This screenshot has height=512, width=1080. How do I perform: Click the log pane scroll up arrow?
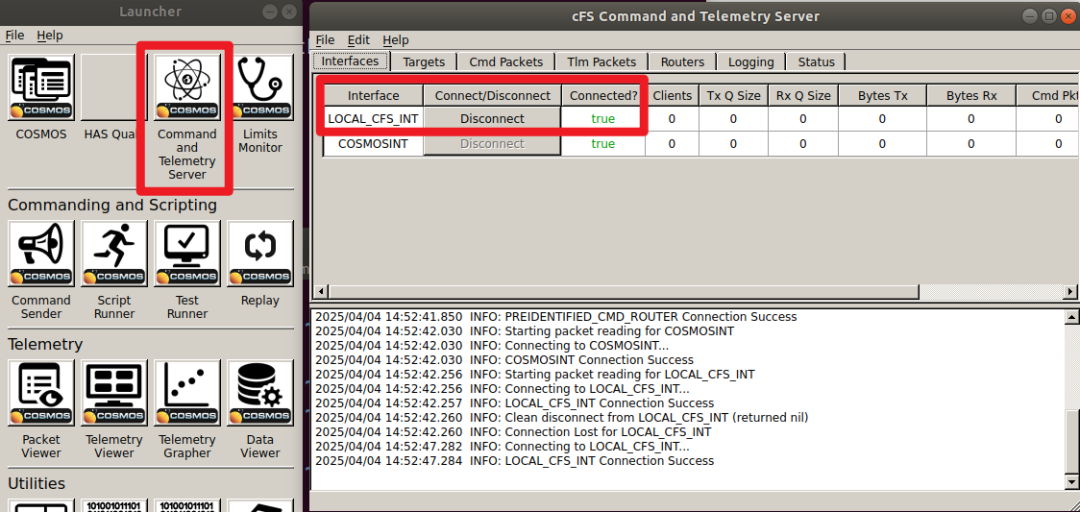tap(1072, 318)
